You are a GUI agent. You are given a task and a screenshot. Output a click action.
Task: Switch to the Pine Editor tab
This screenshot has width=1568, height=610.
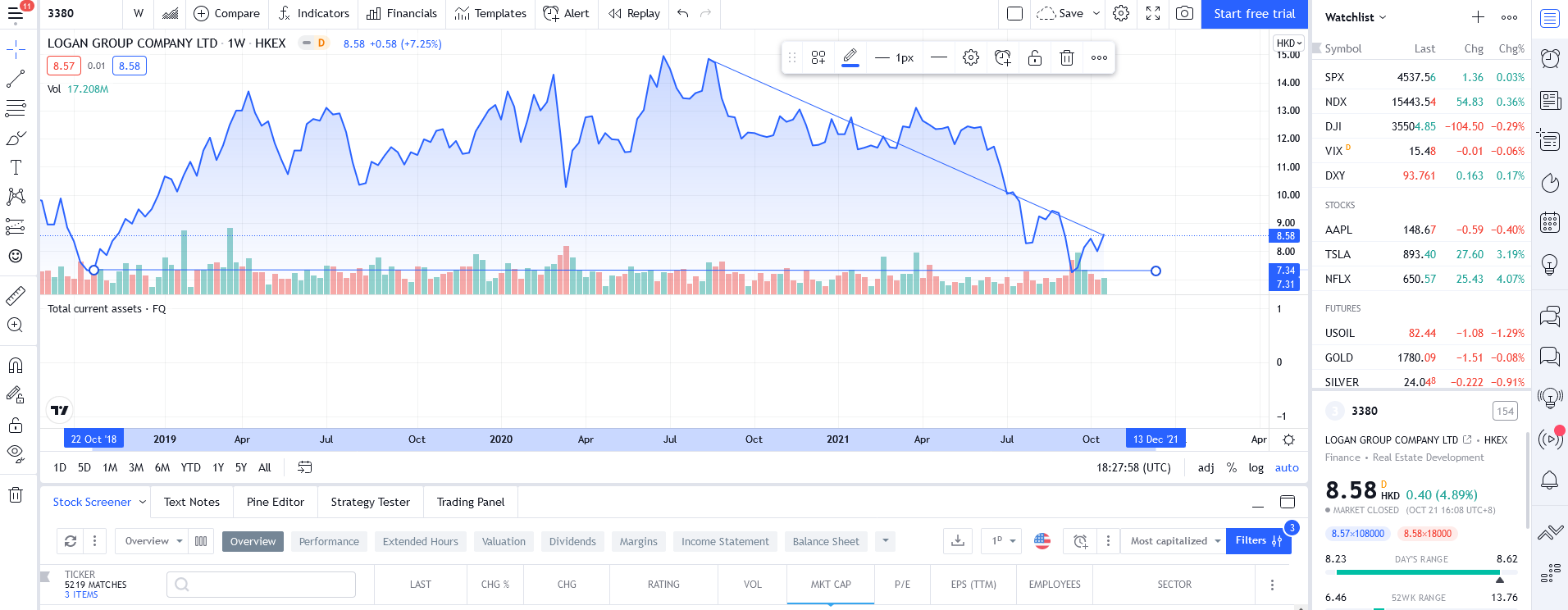click(275, 502)
